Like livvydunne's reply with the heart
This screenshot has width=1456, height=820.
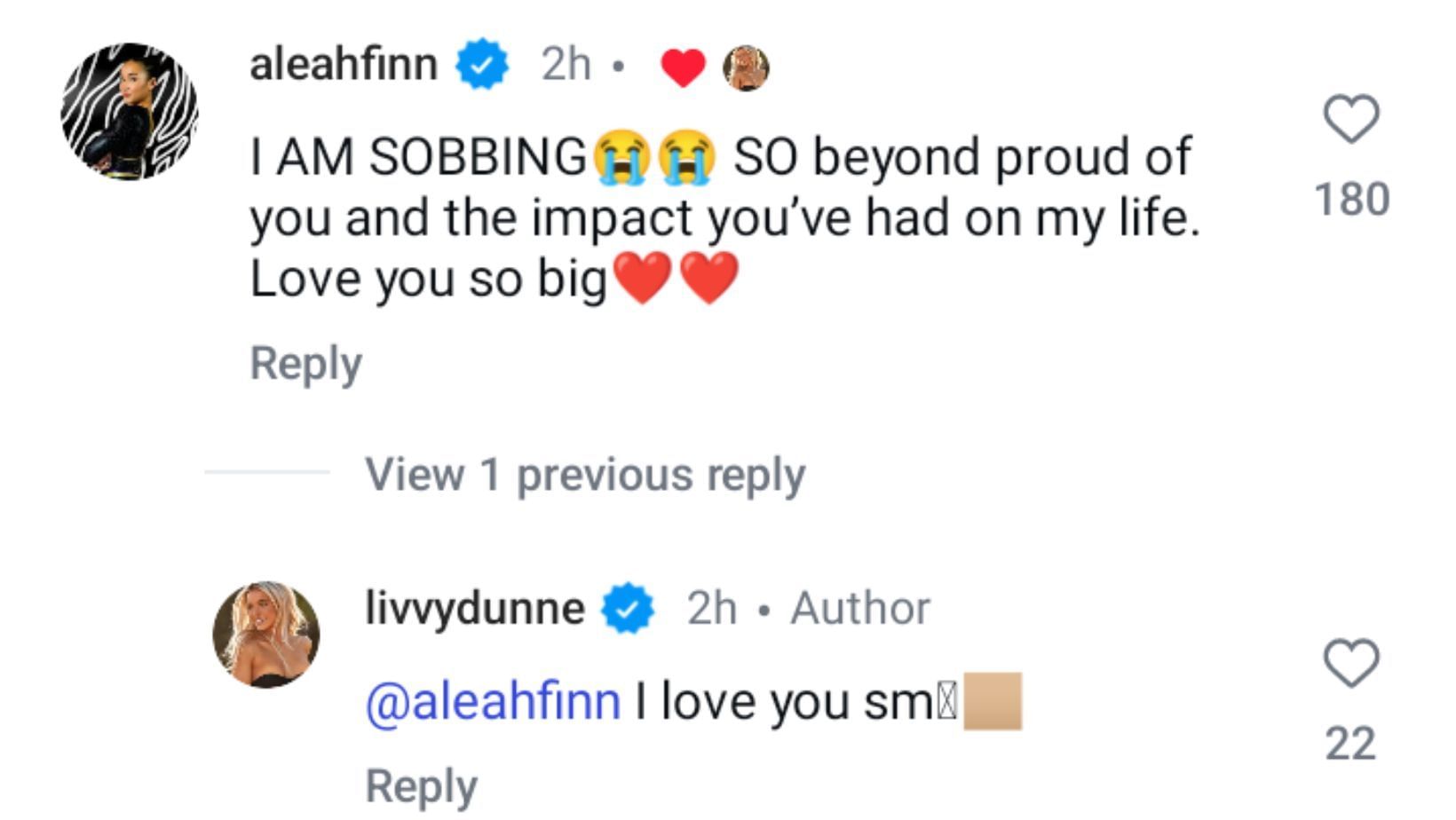[x=1351, y=663]
